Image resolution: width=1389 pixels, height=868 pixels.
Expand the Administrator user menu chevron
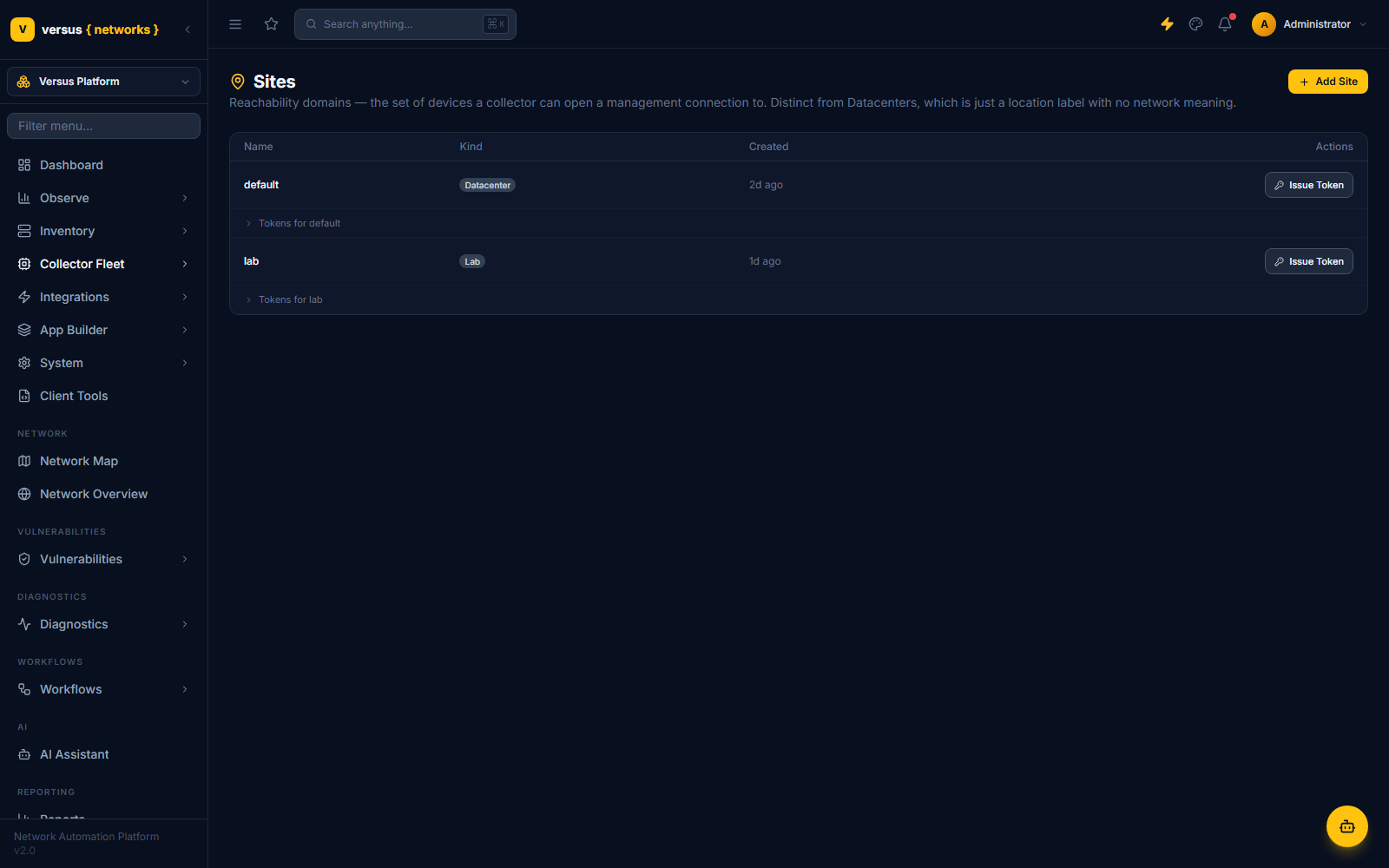[x=1363, y=24]
